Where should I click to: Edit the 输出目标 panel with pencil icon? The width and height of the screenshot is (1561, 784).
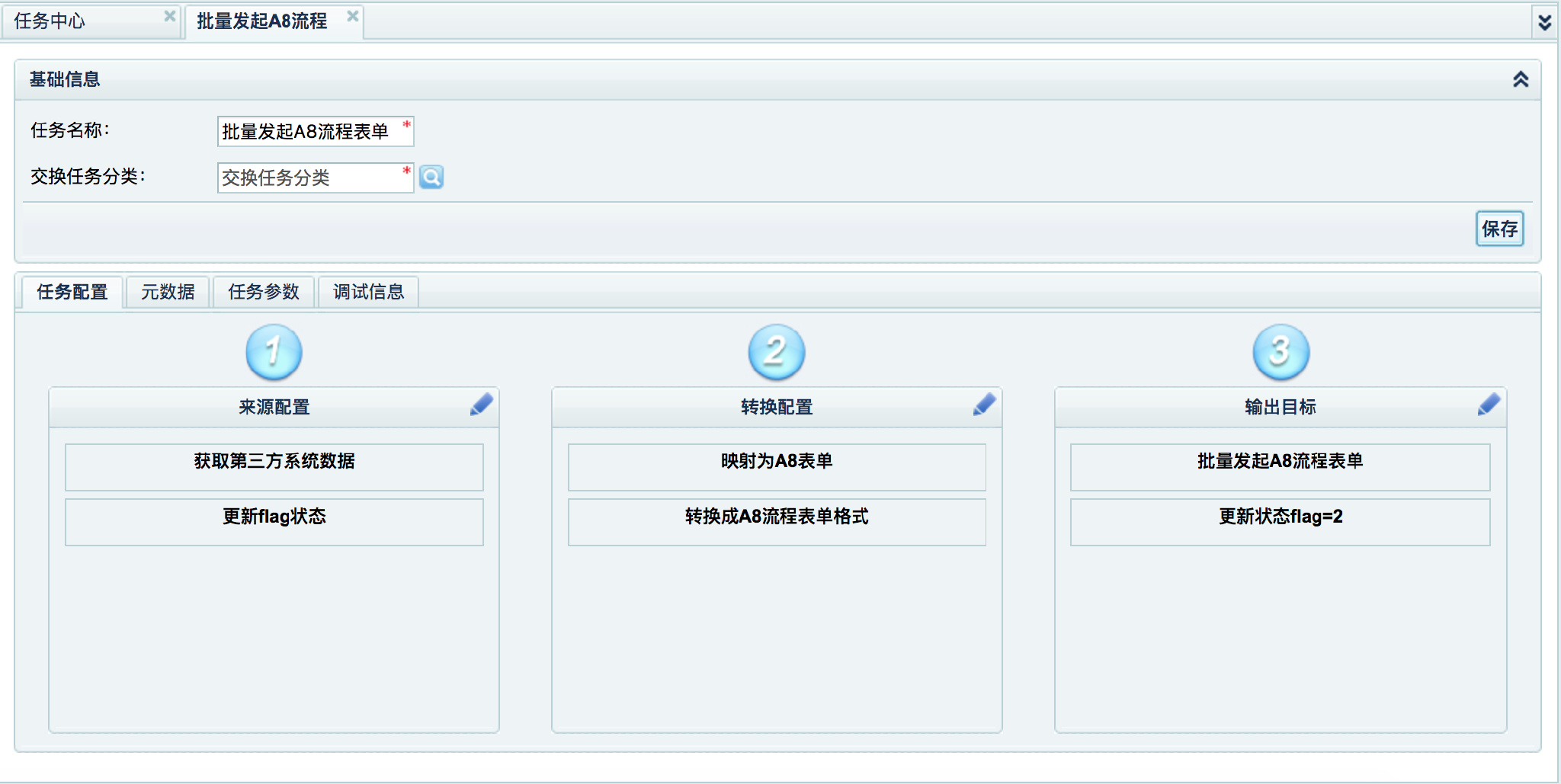(x=1489, y=404)
